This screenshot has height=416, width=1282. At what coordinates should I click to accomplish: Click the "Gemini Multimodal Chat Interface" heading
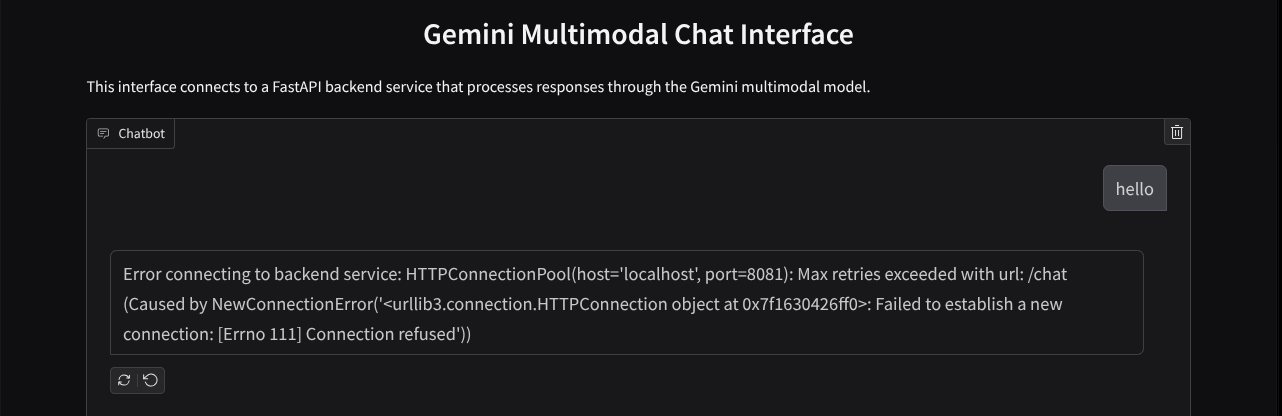click(x=638, y=34)
